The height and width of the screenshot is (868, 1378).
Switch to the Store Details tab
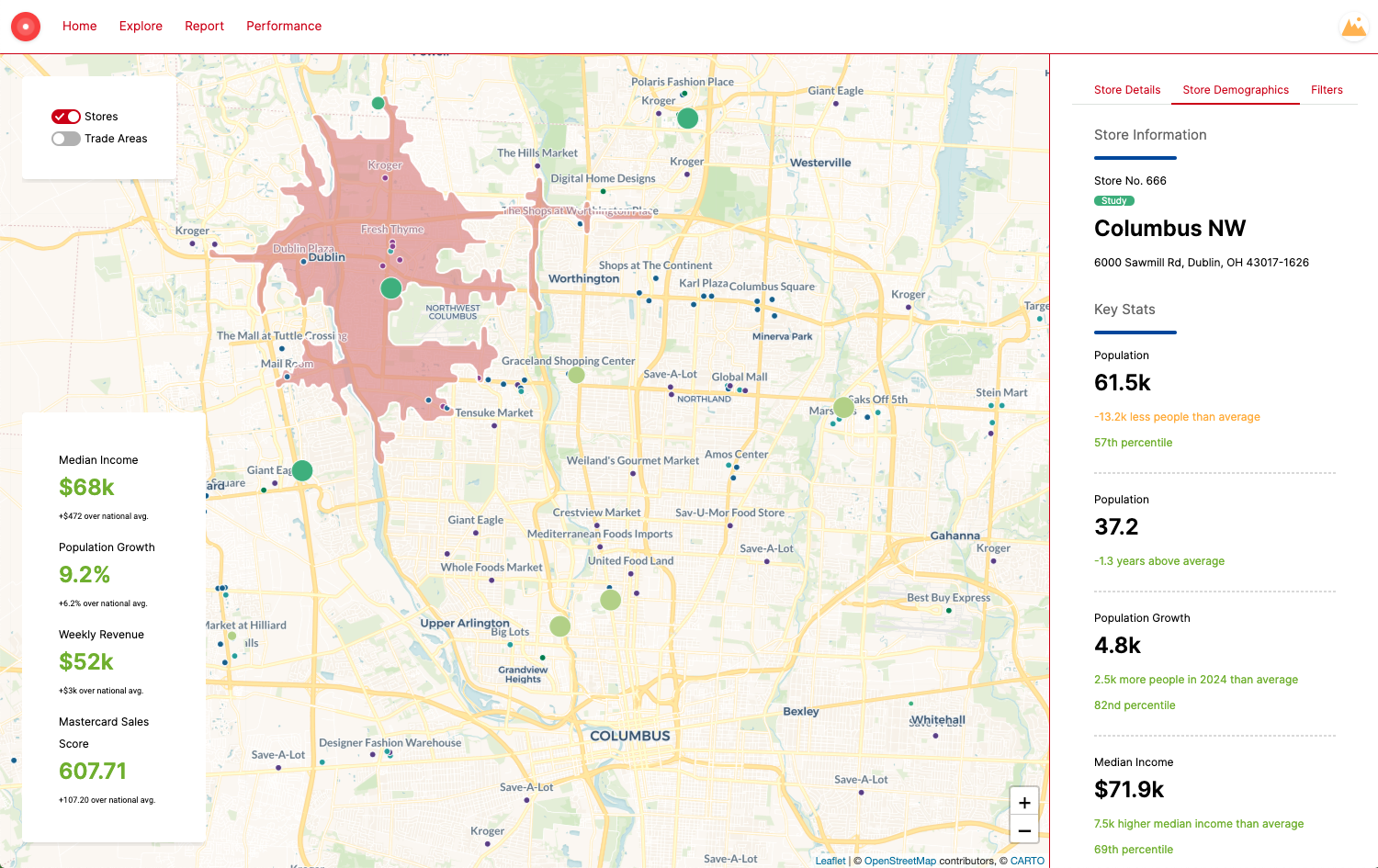[1127, 90]
